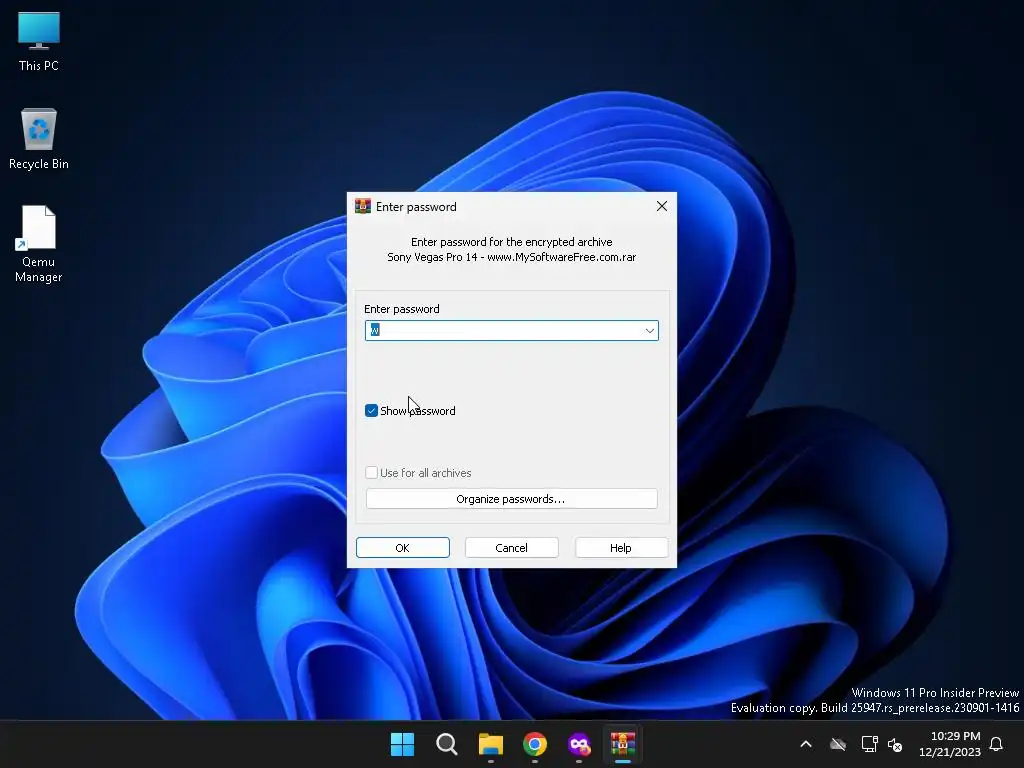1024x768 pixels.
Task: Confirm with the OK button
Action: point(402,548)
